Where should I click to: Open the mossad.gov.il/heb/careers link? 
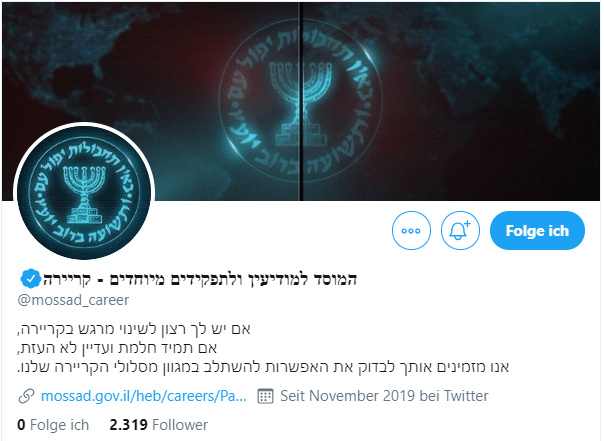coord(143,396)
